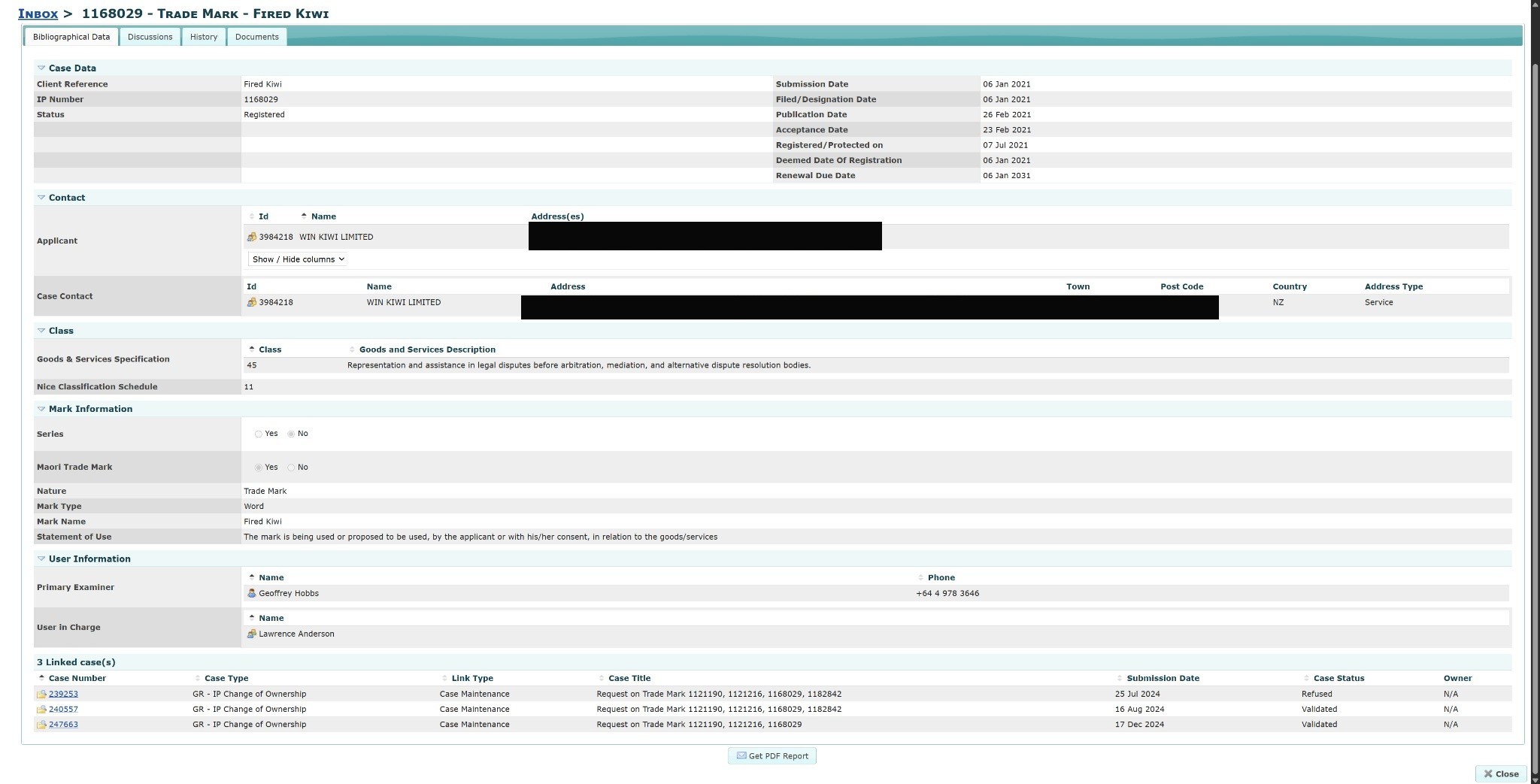Switch to the Discussions tab

pyautogui.click(x=150, y=36)
